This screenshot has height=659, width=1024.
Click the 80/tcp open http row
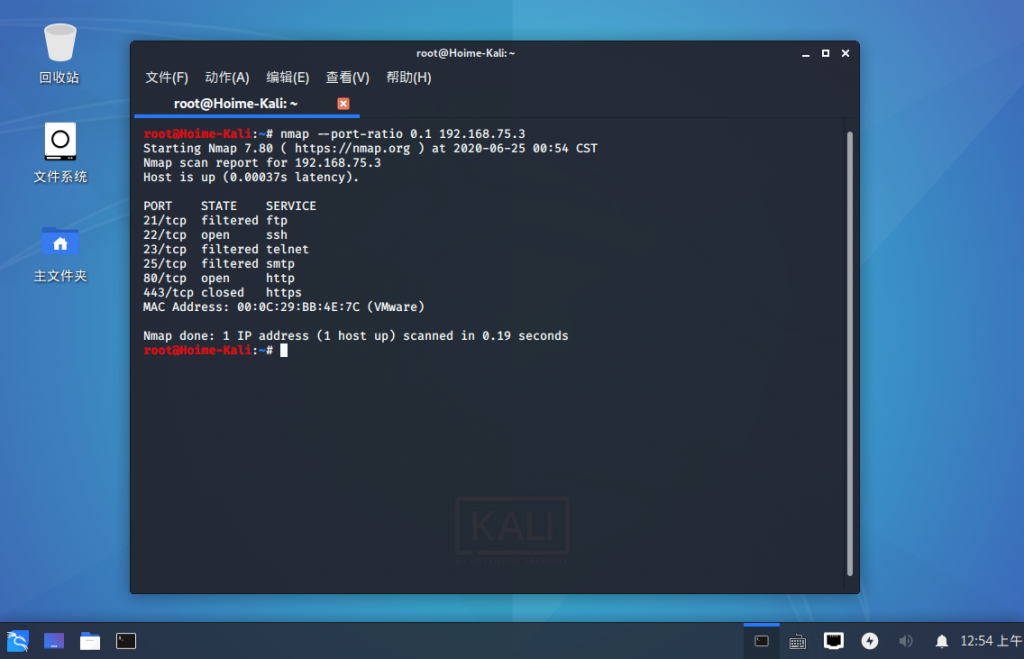(219, 278)
